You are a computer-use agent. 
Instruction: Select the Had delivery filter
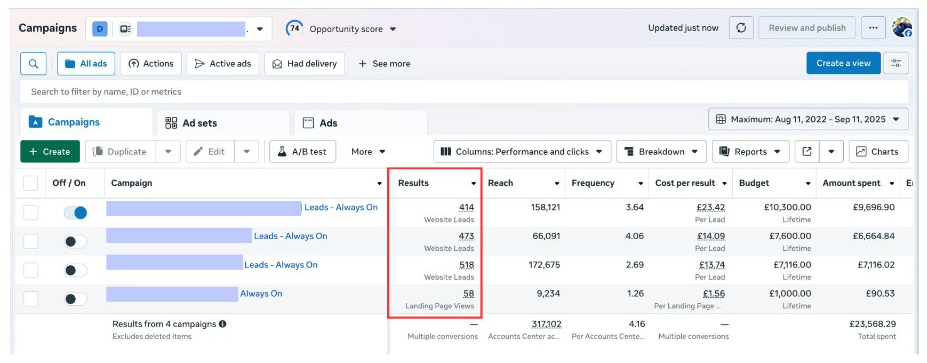coord(304,64)
